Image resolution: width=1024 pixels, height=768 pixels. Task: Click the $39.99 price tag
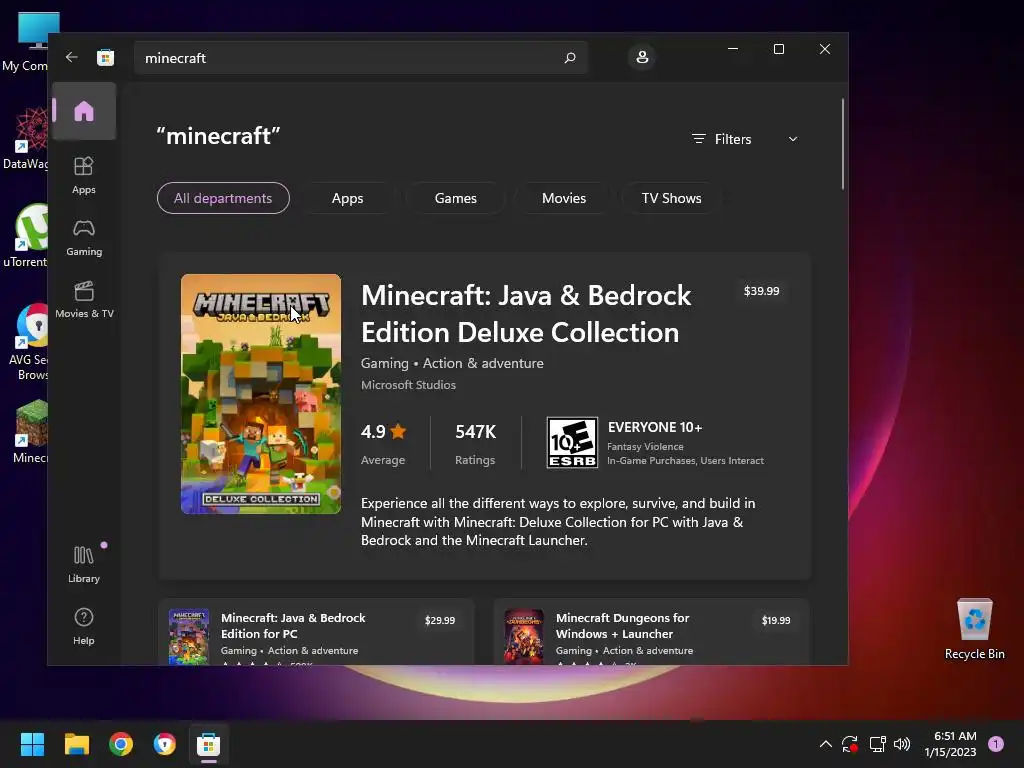[x=761, y=291]
